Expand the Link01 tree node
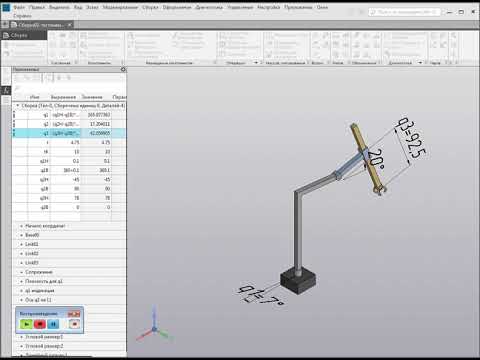Viewport: 480px width, 360px height. pos(22,244)
